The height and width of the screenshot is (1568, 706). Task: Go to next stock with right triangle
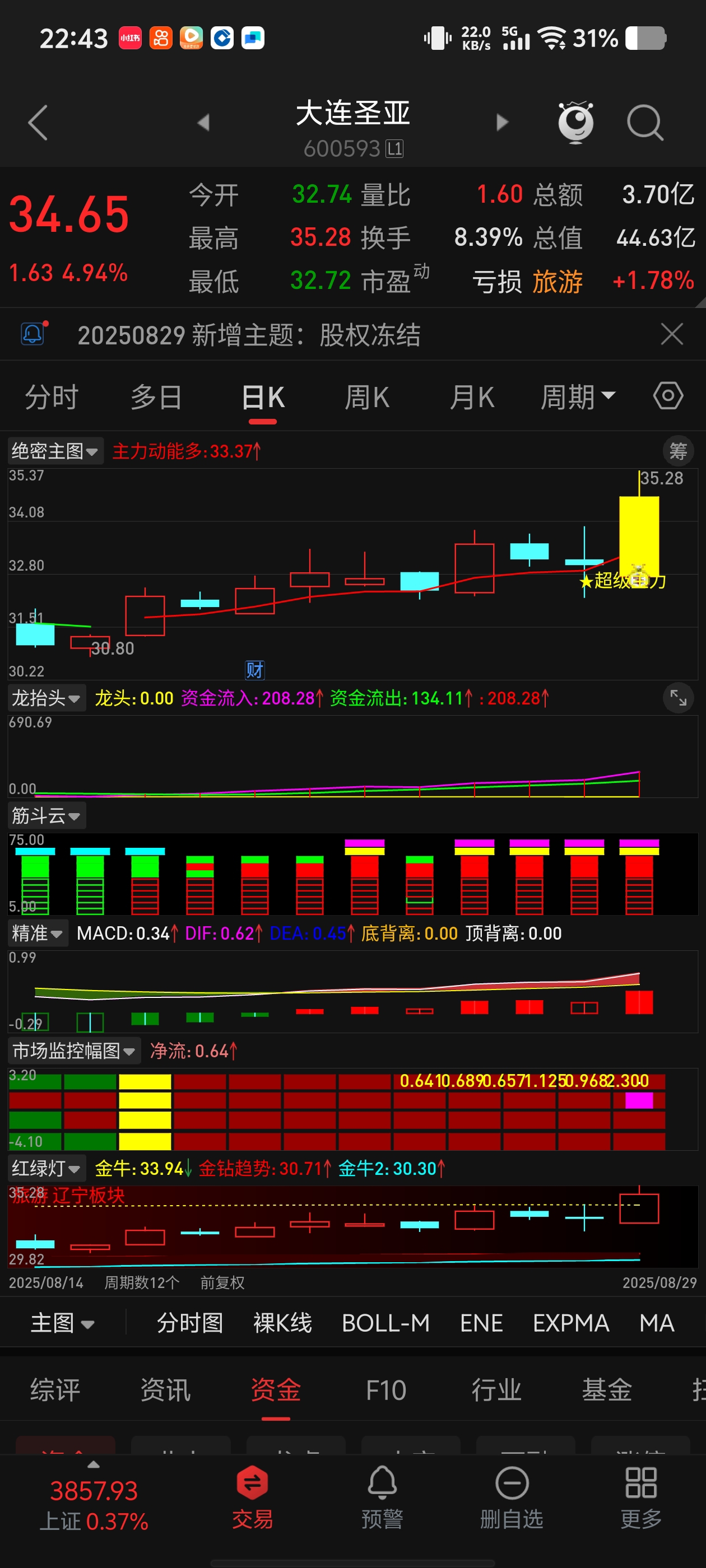[x=502, y=122]
